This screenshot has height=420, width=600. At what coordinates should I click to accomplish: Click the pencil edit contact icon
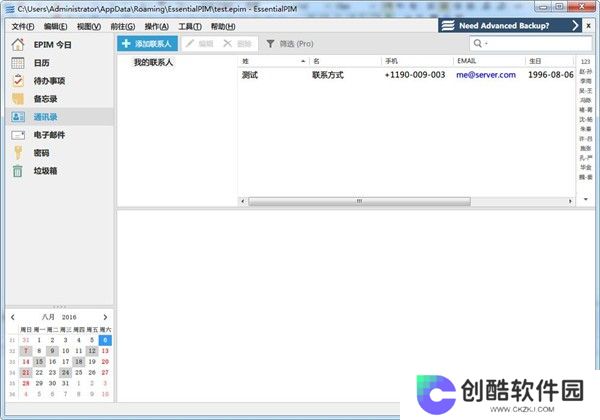tap(190, 44)
